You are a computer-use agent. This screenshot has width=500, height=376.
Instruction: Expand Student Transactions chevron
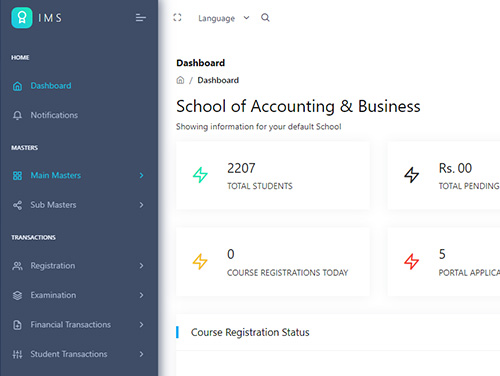coord(141,354)
